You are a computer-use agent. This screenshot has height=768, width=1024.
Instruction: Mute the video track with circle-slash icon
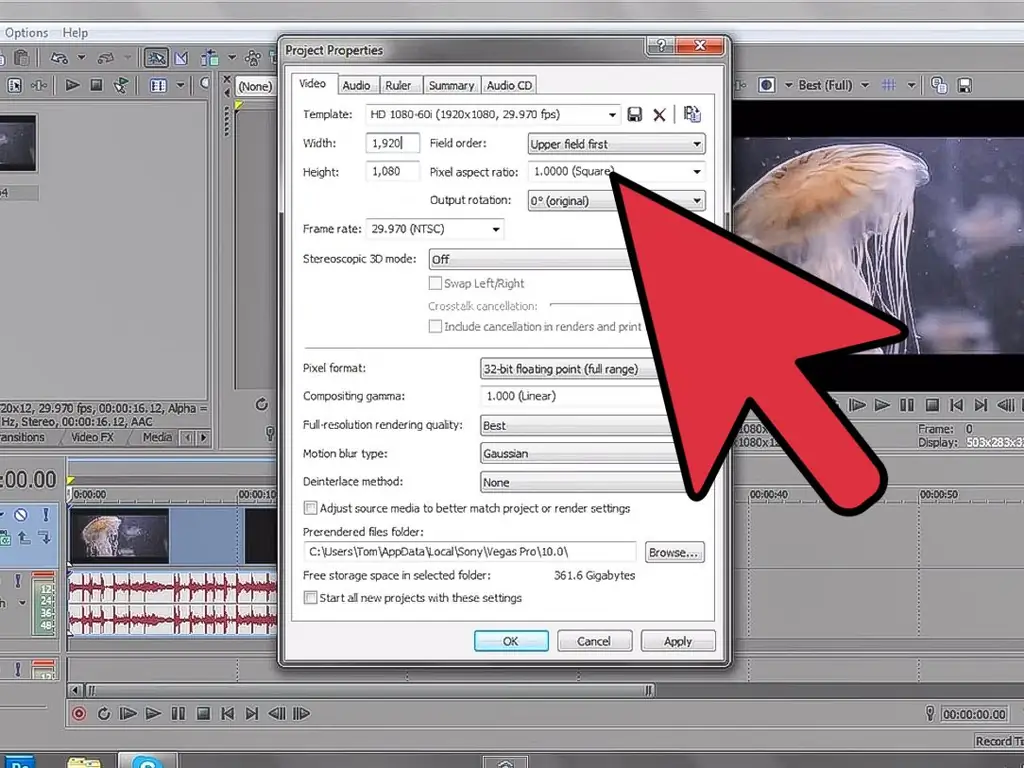pyautogui.click(x=21, y=515)
